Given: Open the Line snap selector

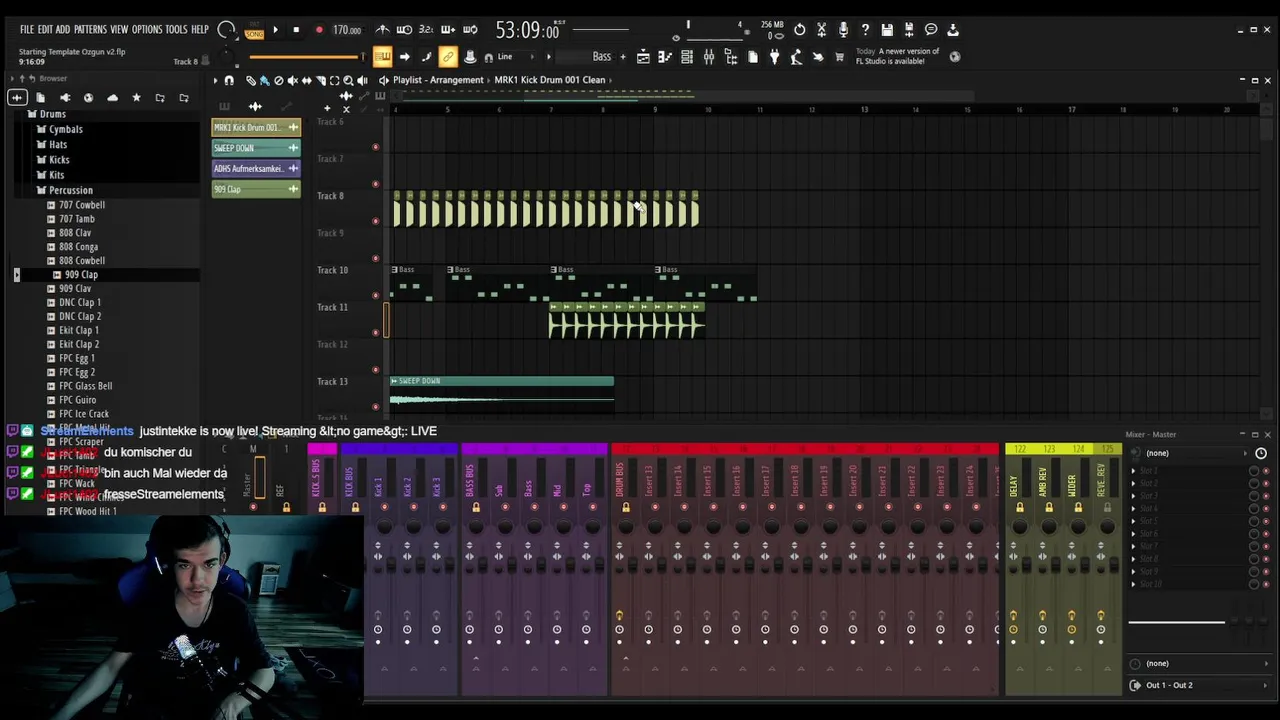Looking at the screenshot, I should 515,57.
